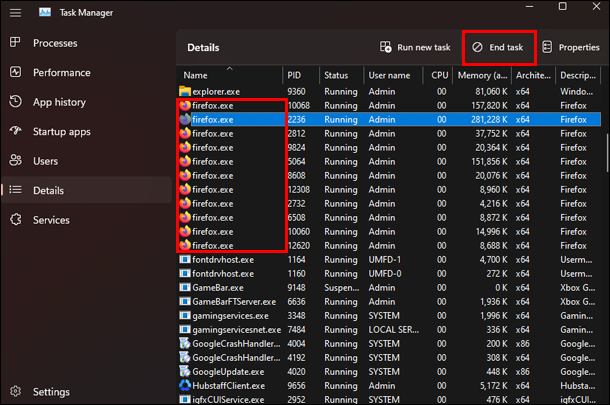The height and width of the screenshot is (405, 610).
Task: Sort processes by the PID column header
Action: [301, 75]
